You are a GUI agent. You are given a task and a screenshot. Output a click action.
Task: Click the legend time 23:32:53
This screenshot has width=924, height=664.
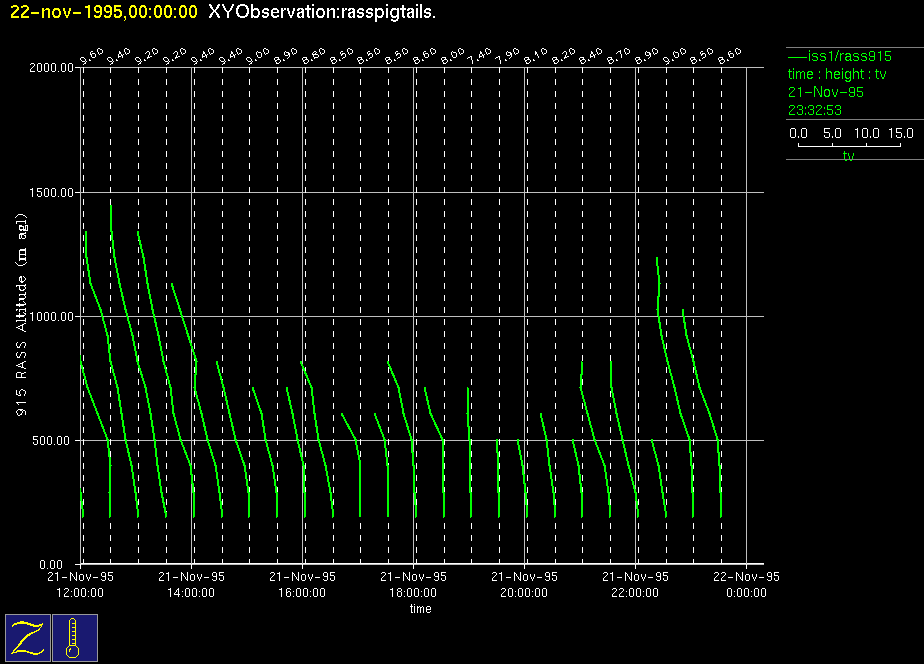pos(815,110)
